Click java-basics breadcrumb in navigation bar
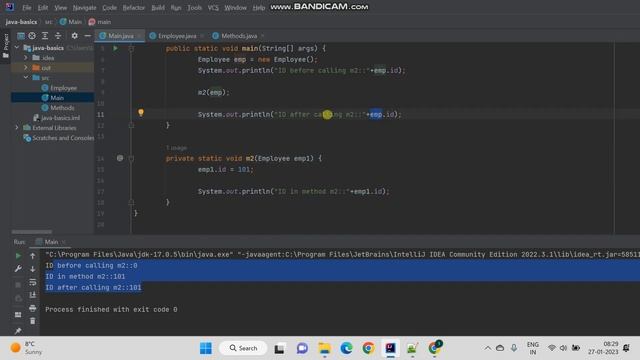This screenshot has width=640, height=360. click(21, 22)
